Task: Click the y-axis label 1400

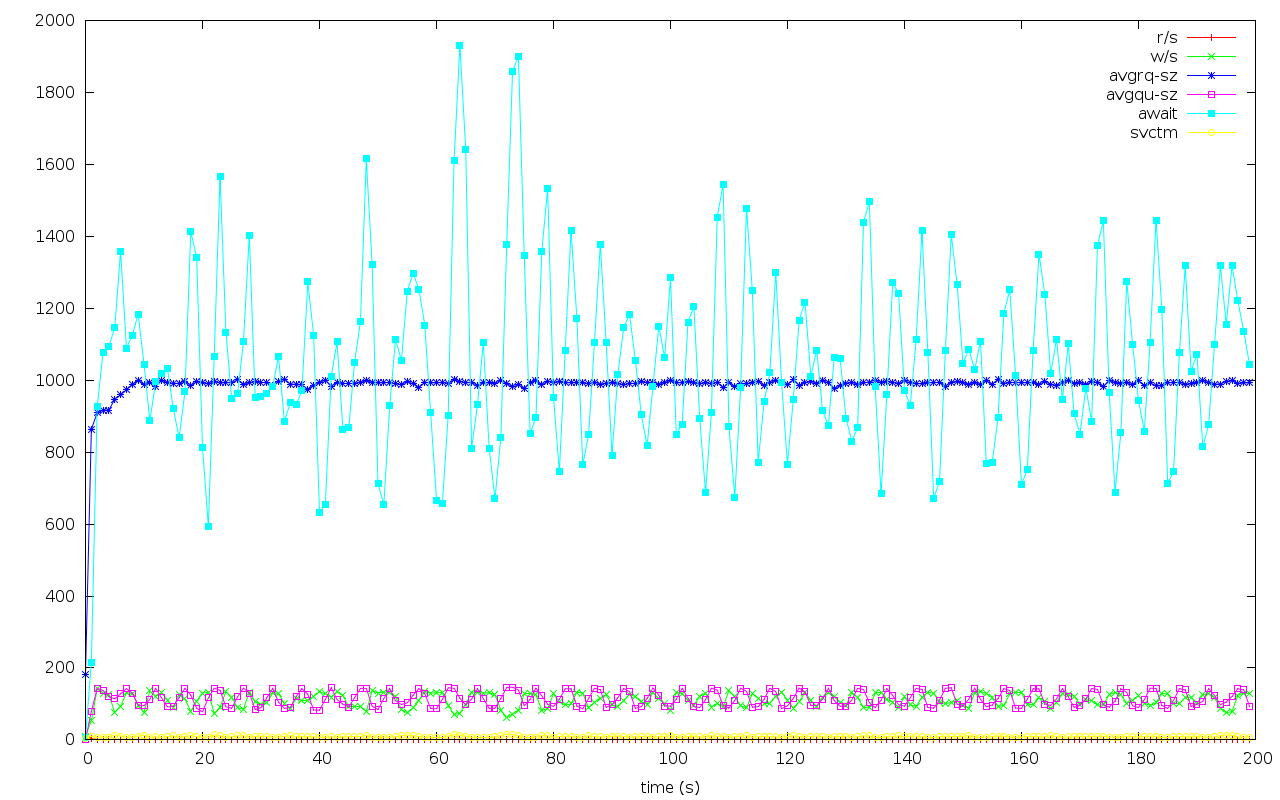Action: click(x=54, y=236)
